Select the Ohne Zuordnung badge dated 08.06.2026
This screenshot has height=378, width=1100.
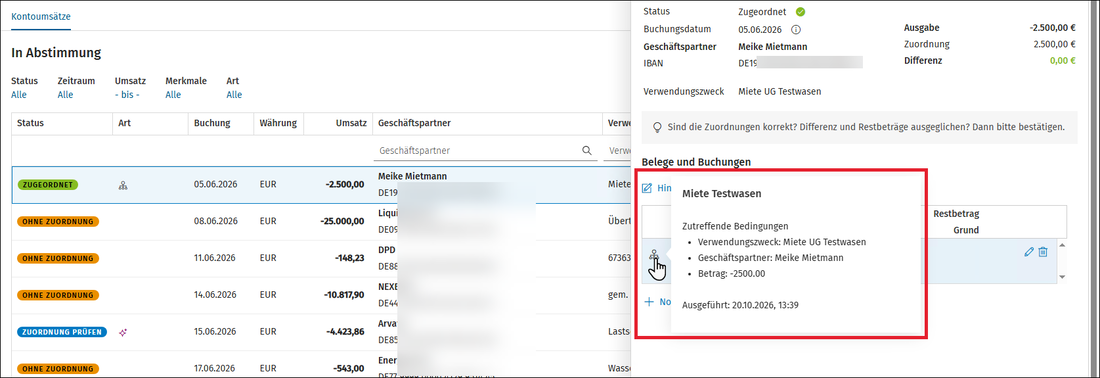click(x=58, y=222)
